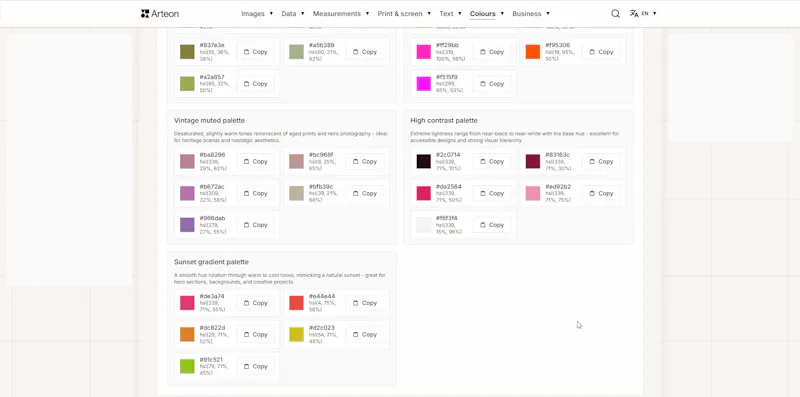The height and width of the screenshot is (397, 800).
Task: Copy the #ed92b2 pink colour
Action: (602, 193)
